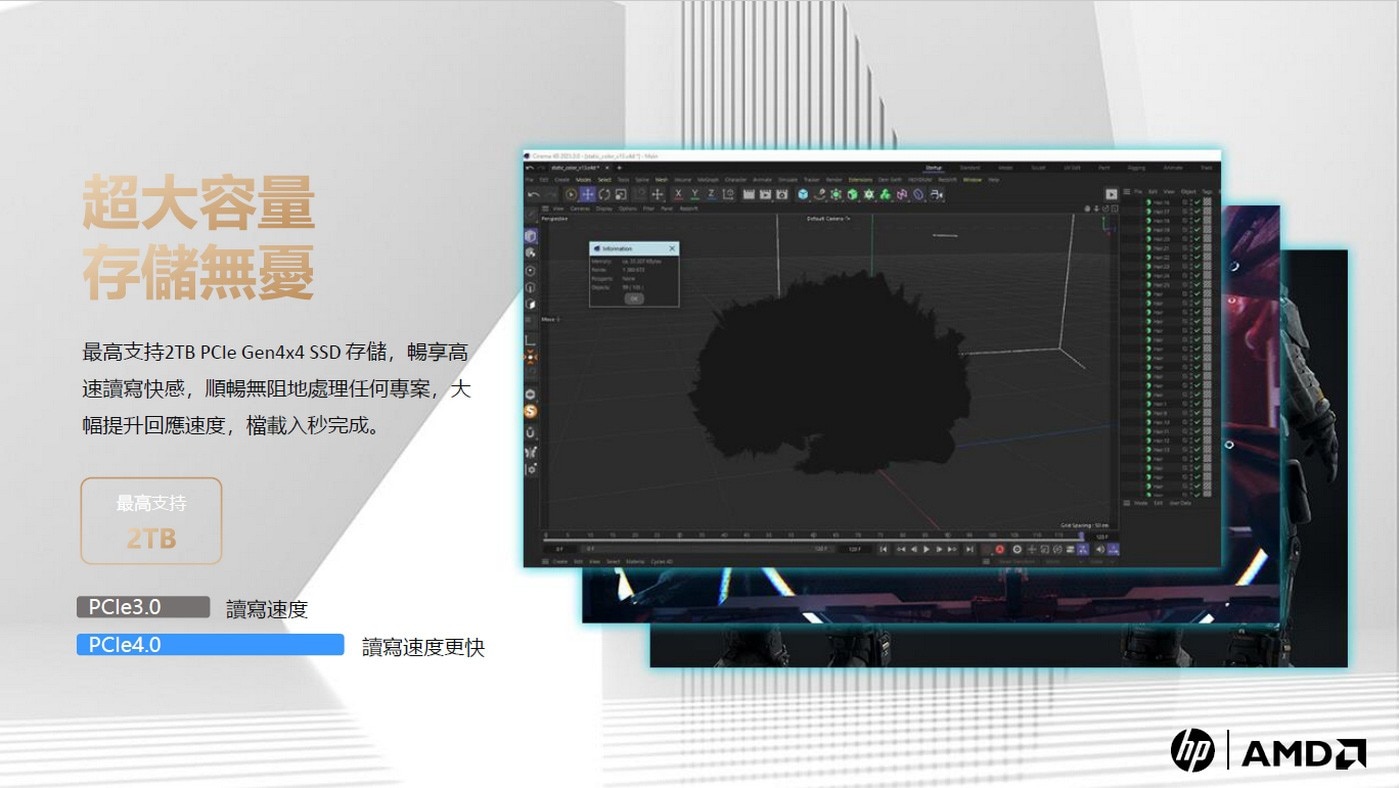1400x788 pixels.
Task: Open the File menu in Cinema 4D
Action: tap(529, 180)
